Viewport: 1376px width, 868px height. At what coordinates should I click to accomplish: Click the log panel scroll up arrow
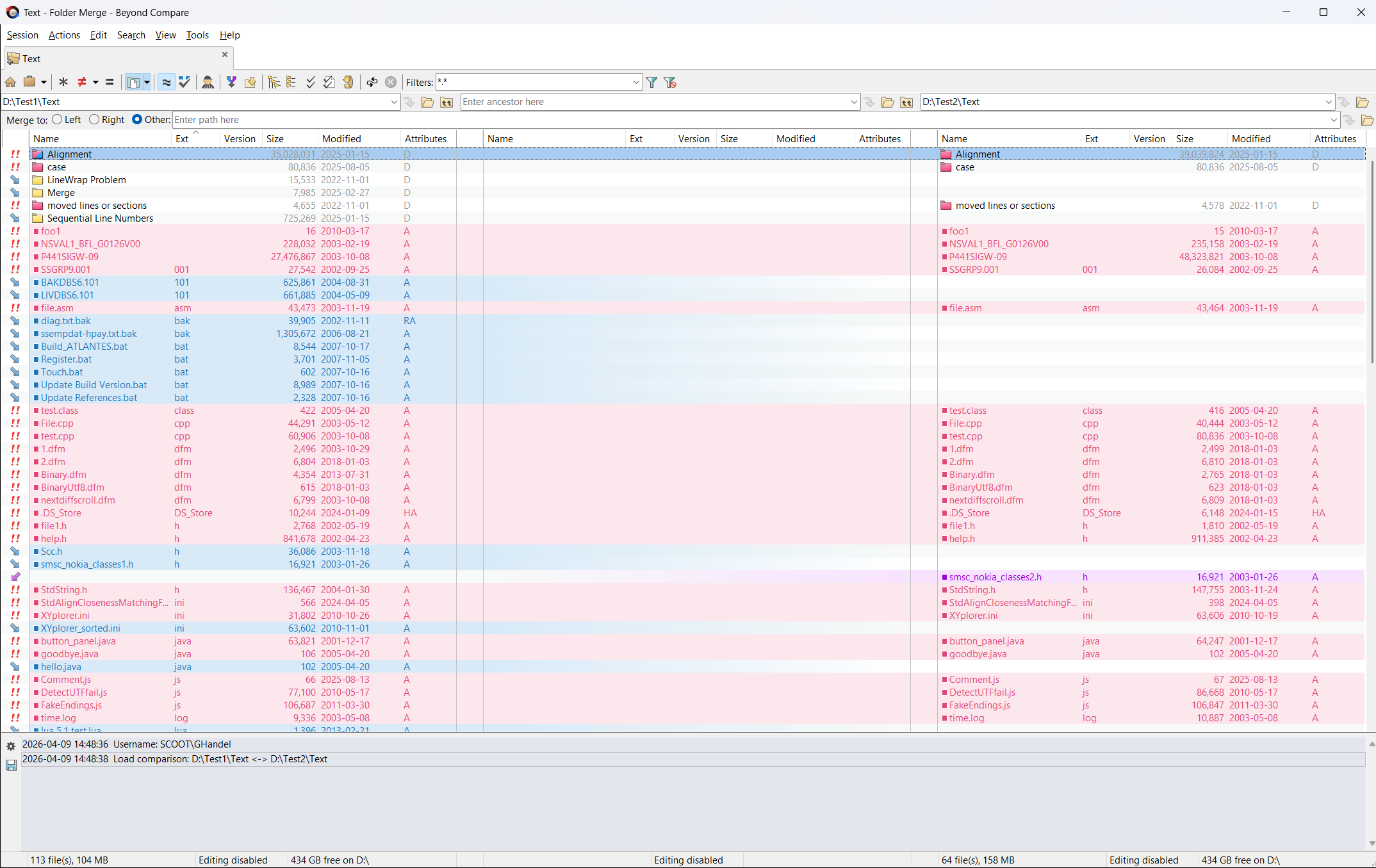1371,744
